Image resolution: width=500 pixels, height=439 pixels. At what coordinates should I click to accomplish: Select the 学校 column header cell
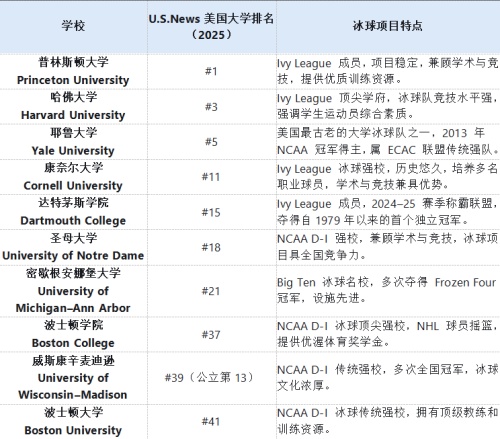pyautogui.click(x=73, y=27)
